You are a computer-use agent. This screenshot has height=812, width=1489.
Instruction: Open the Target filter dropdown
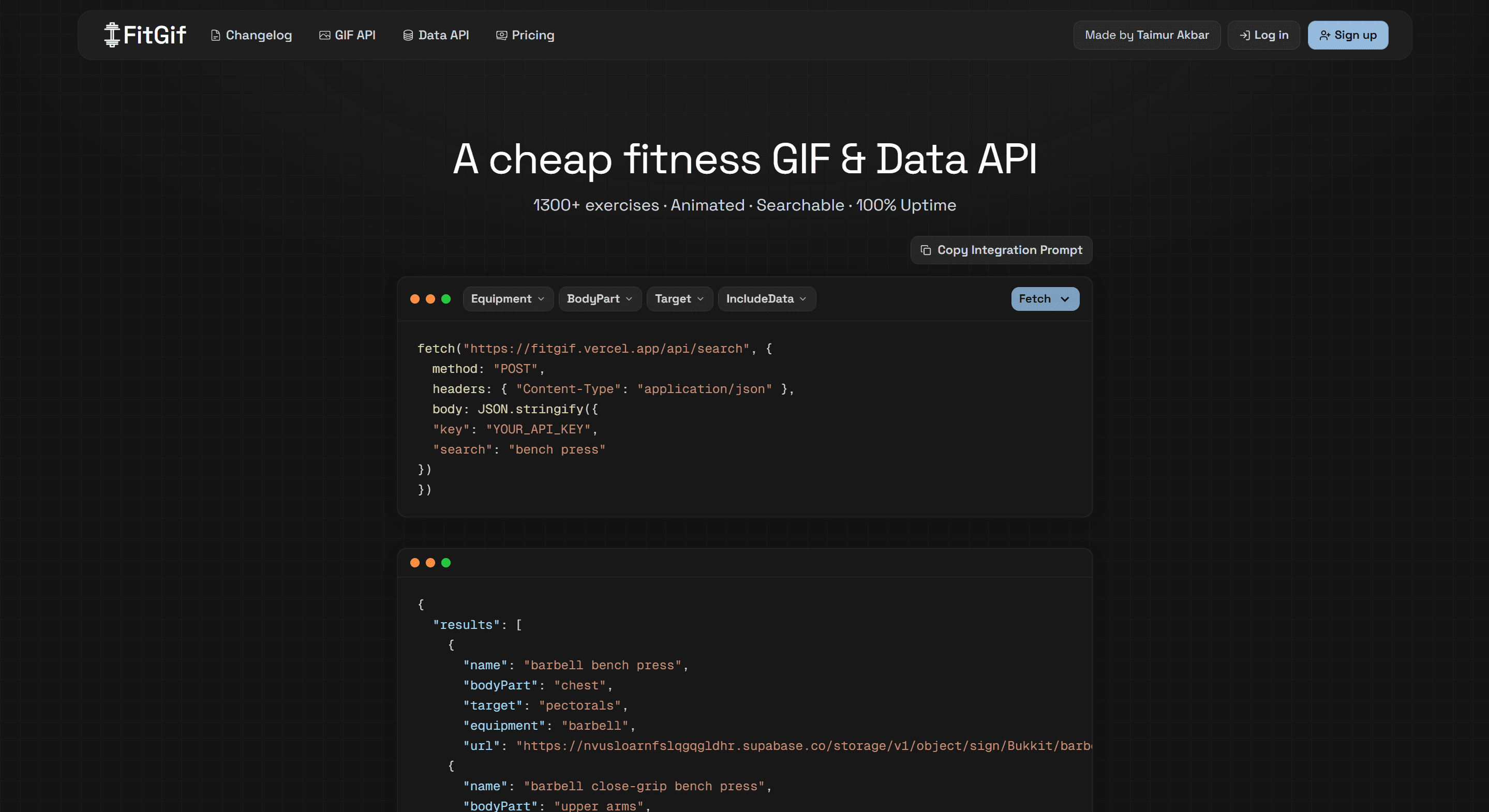(x=679, y=299)
